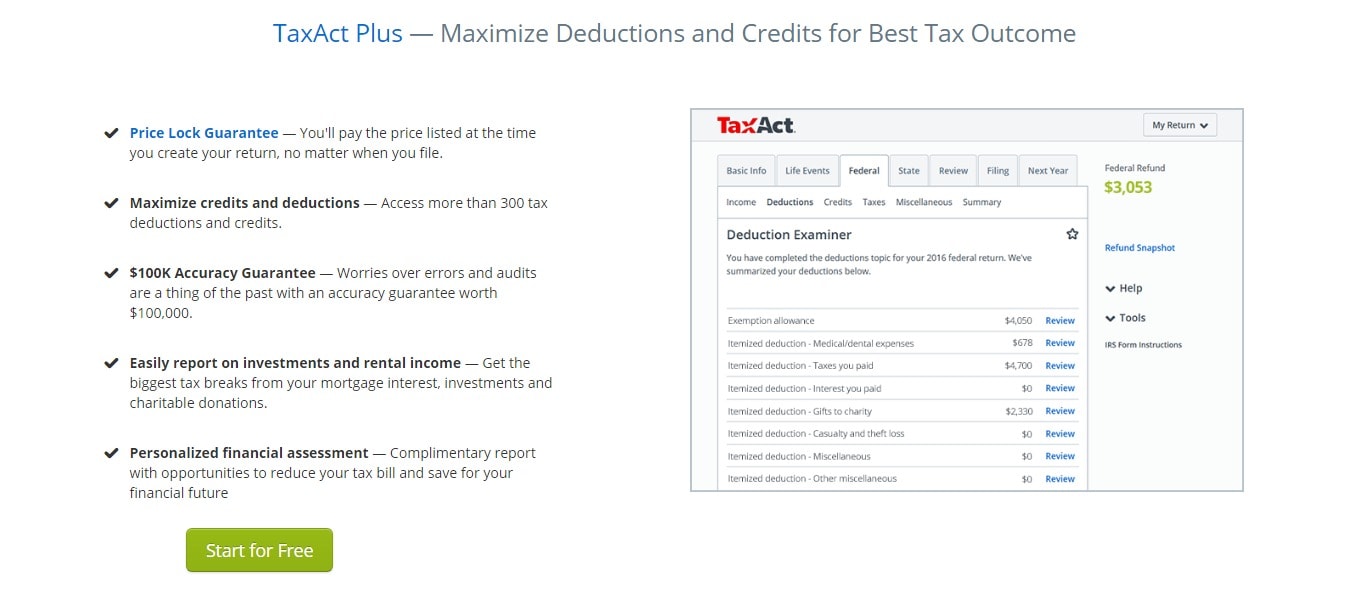Select the Deductions subtab
Screen dimensions: 1349x596
(x=790, y=202)
